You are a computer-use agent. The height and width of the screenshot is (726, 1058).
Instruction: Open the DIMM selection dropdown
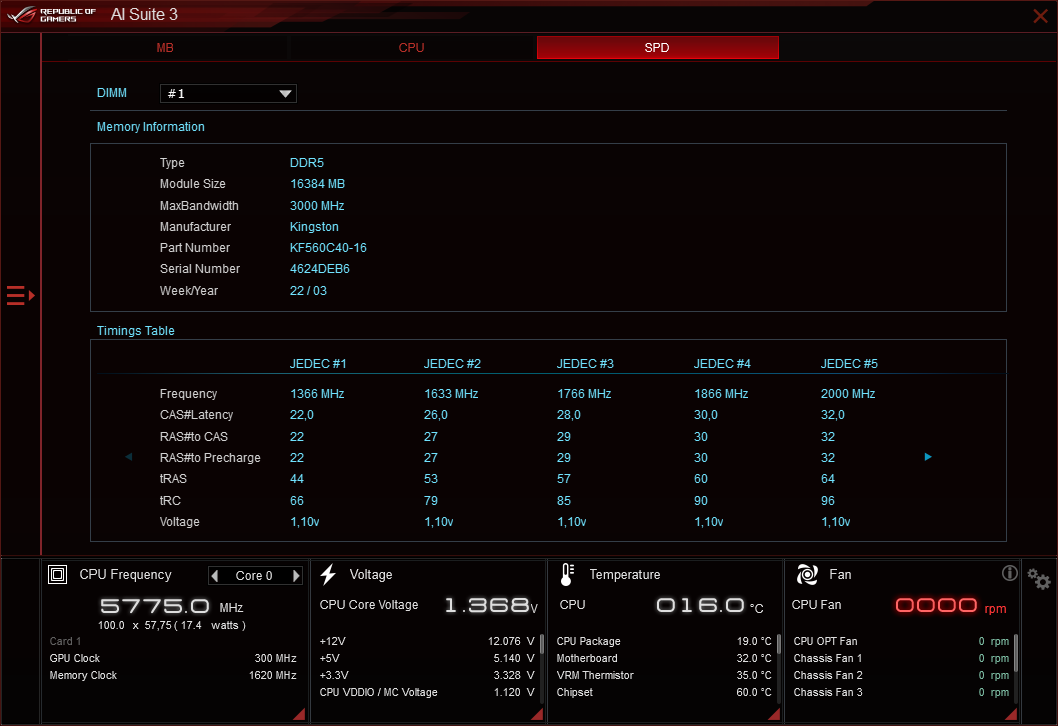coord(287,93)
